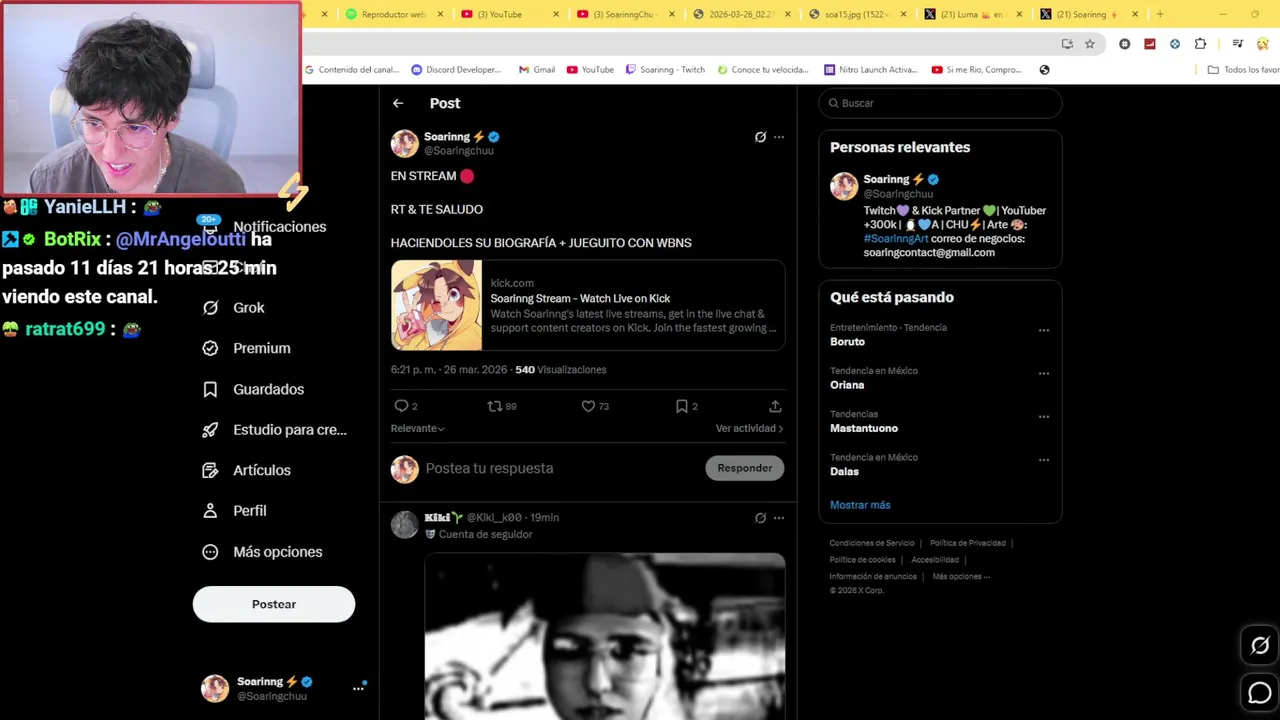The image size is (1280, 720).
Task: Open the Kick.com stream link card
Action: [588, 305]
